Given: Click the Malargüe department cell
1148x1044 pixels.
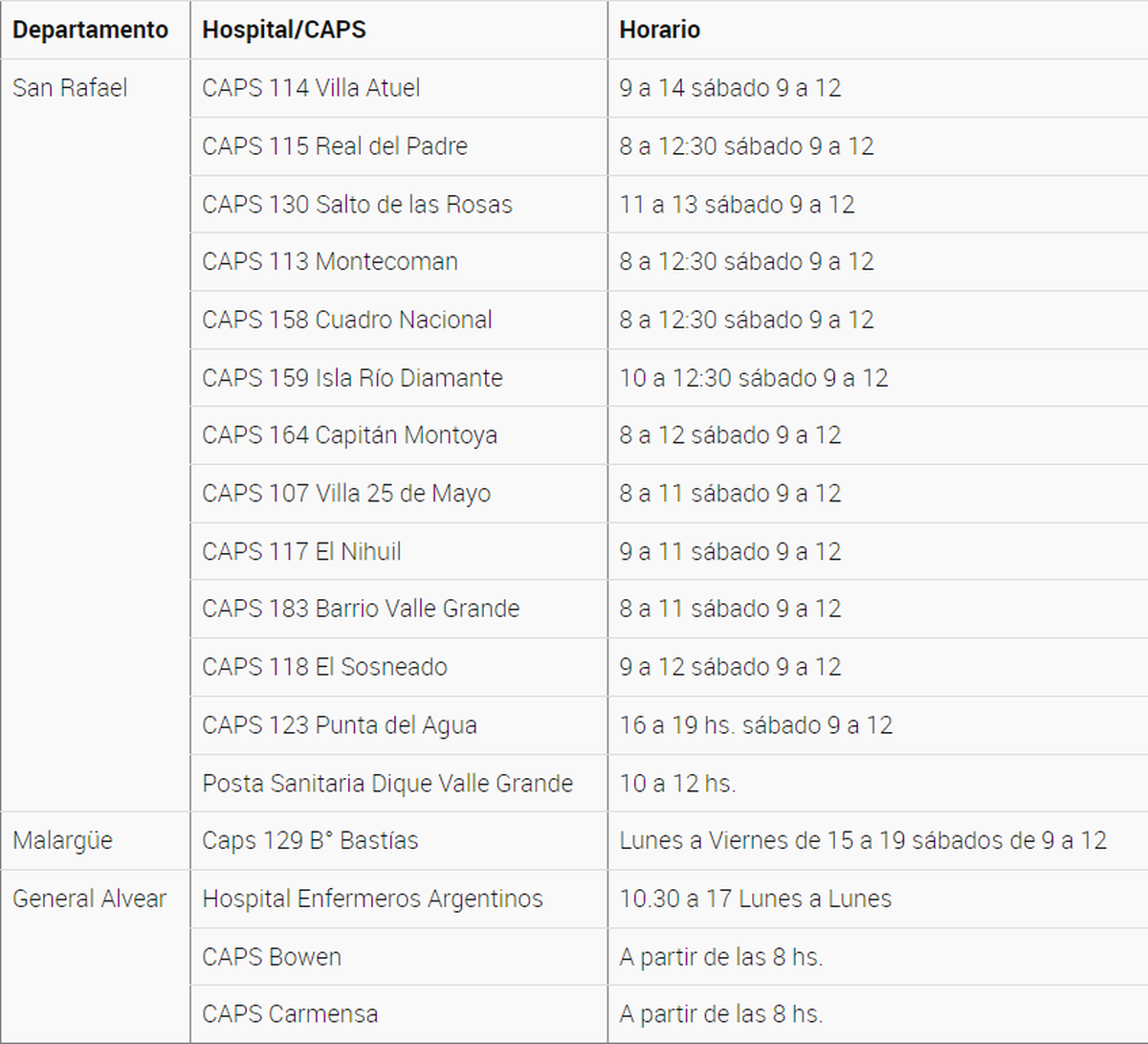Looking at the screenshot, I should [62, 841].
